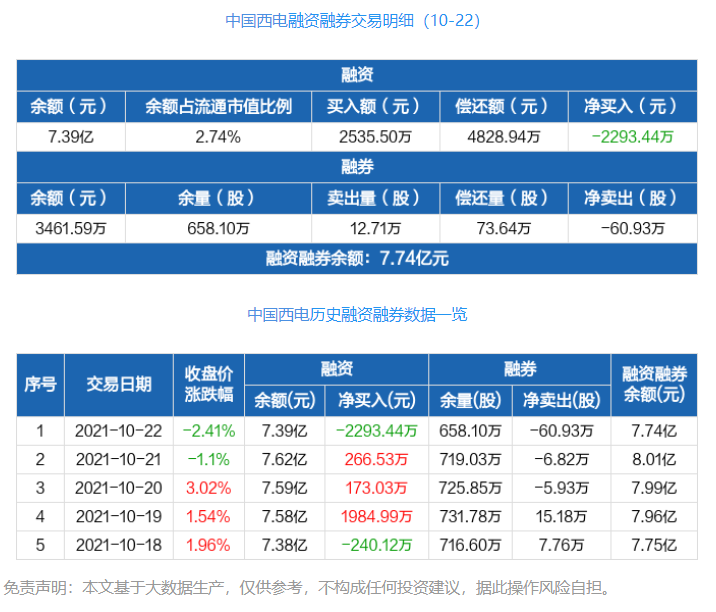The image size is (716, 612).
Task: Click the -5.93万 net sold cell
Action: [x=562, y=488]
